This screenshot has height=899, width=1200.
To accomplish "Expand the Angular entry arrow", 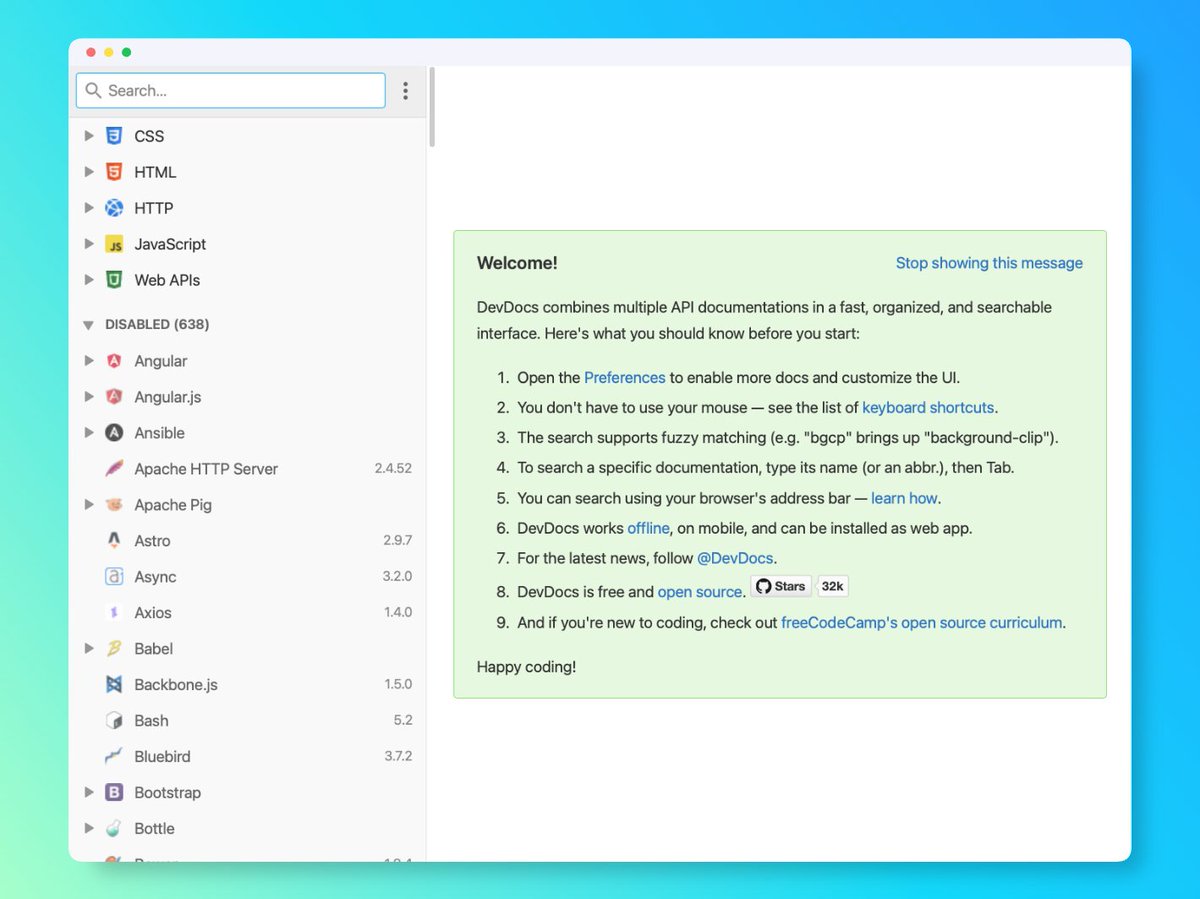I will tap(89, 361).
